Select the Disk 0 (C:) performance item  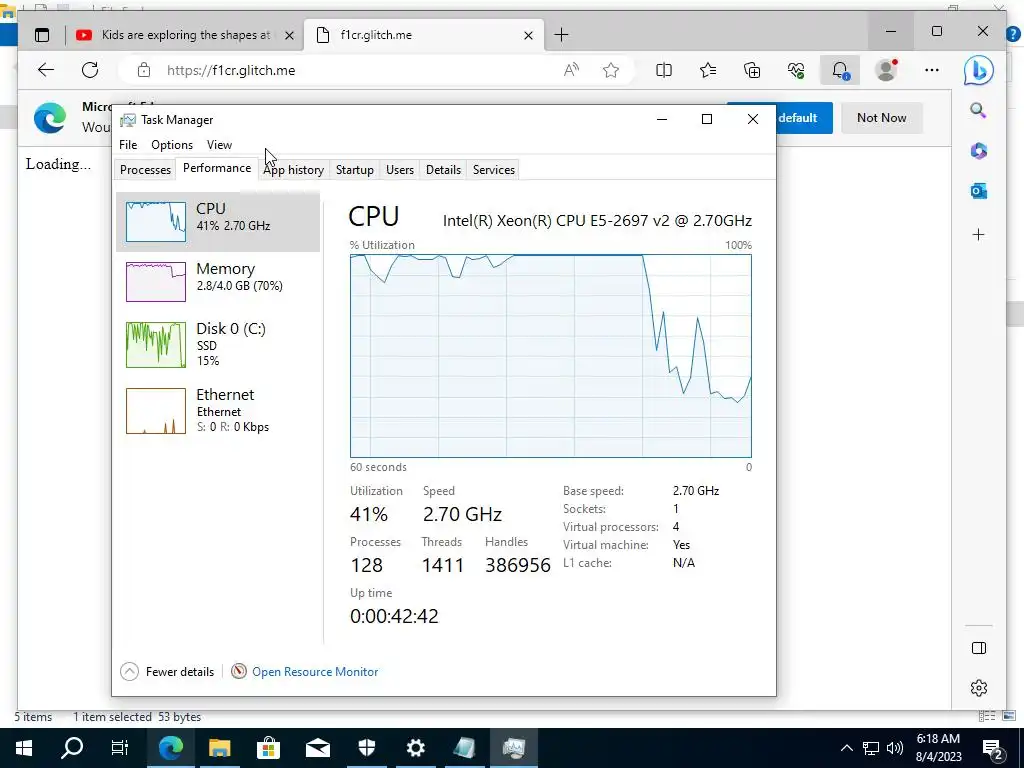coord(218,344)
